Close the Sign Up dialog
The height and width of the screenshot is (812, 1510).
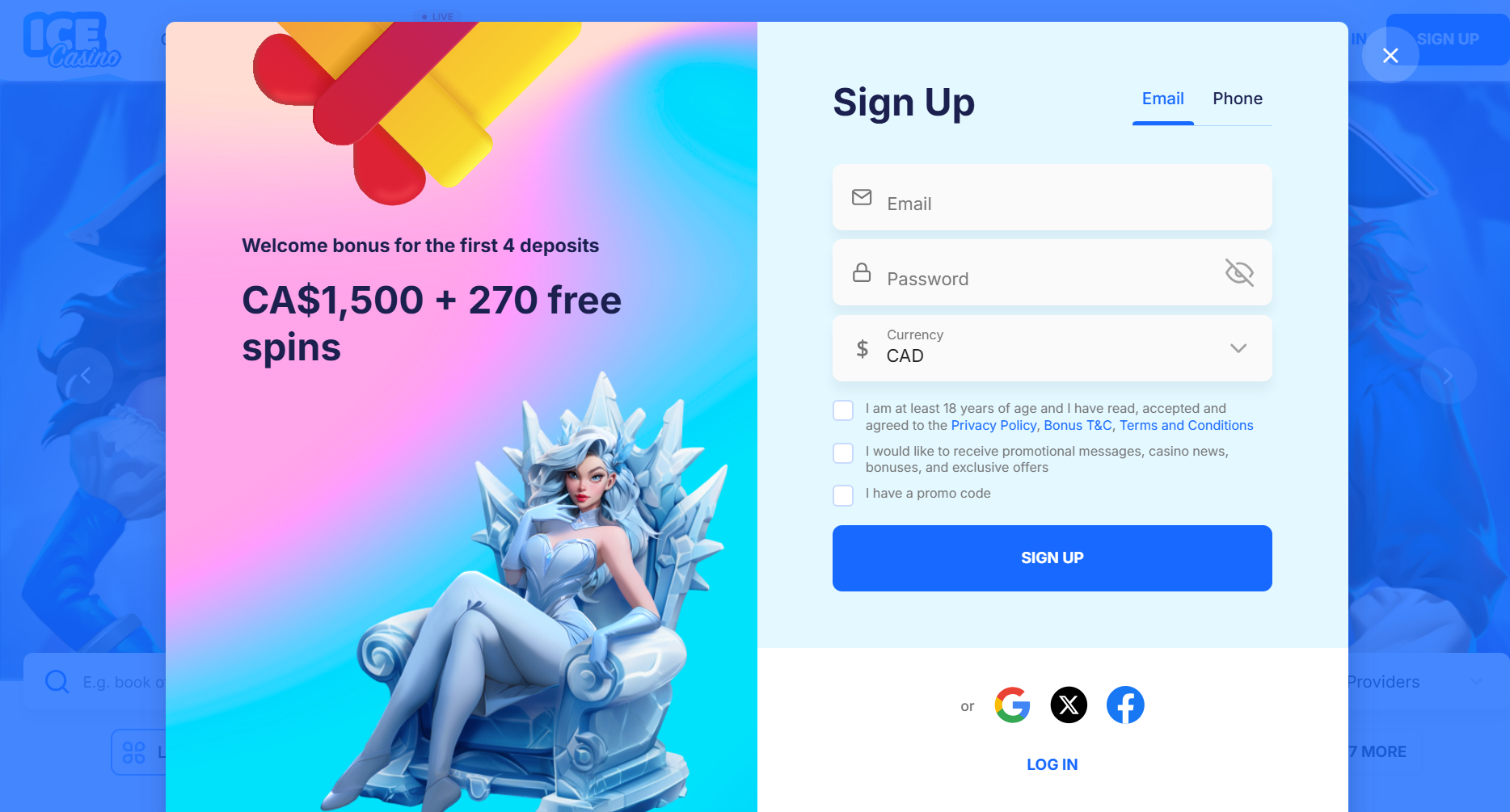tap(1390, 55)
